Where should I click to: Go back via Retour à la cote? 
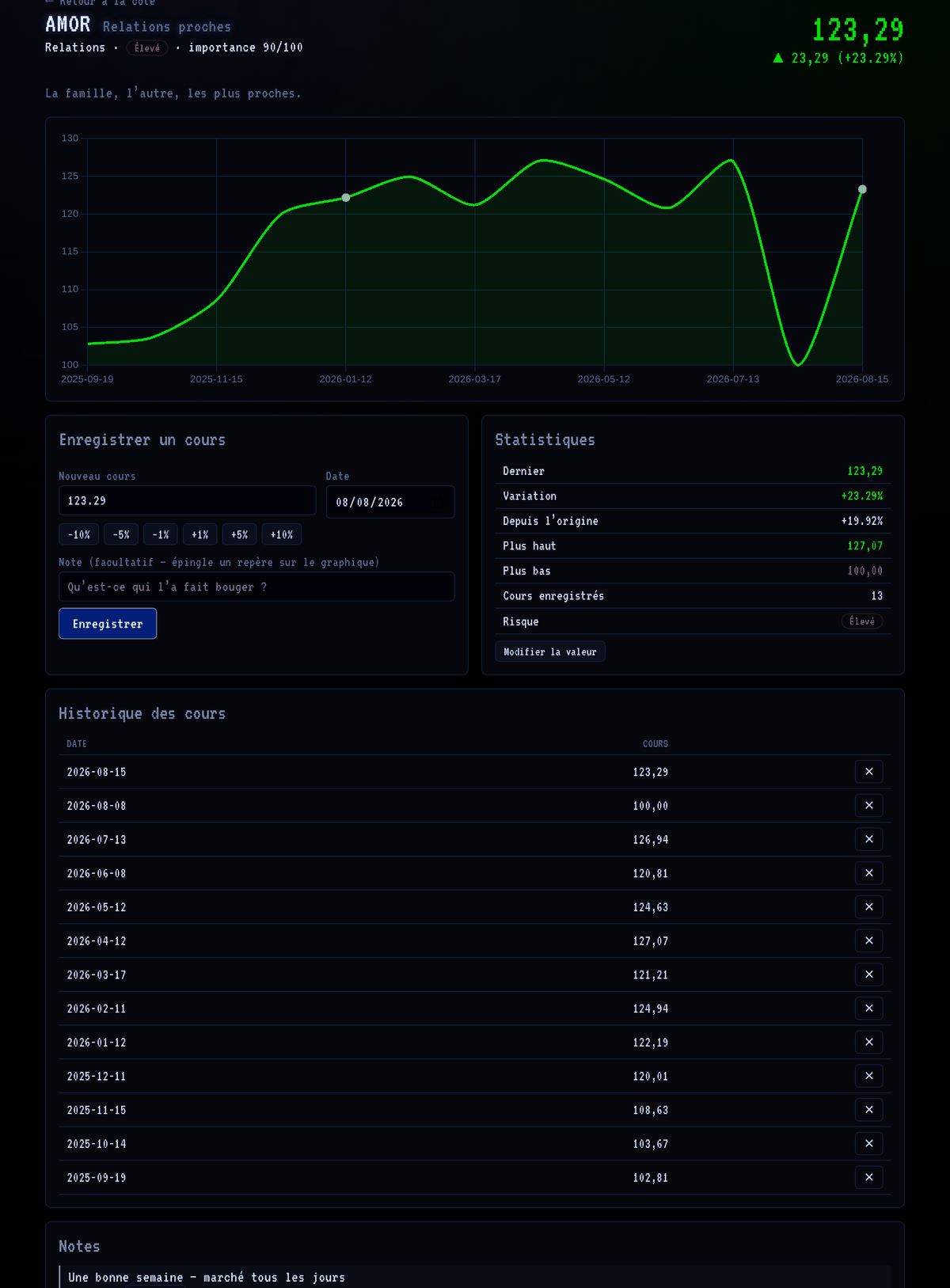[101, 2]
